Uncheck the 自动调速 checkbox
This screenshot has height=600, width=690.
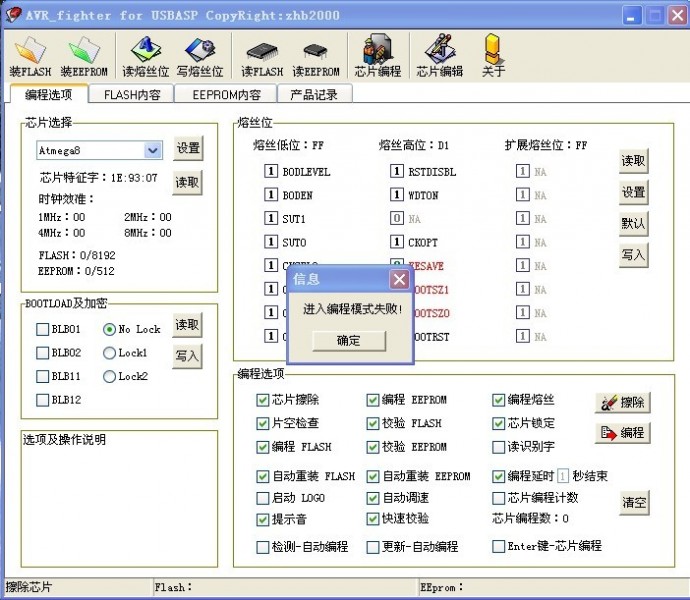(373, 498)
